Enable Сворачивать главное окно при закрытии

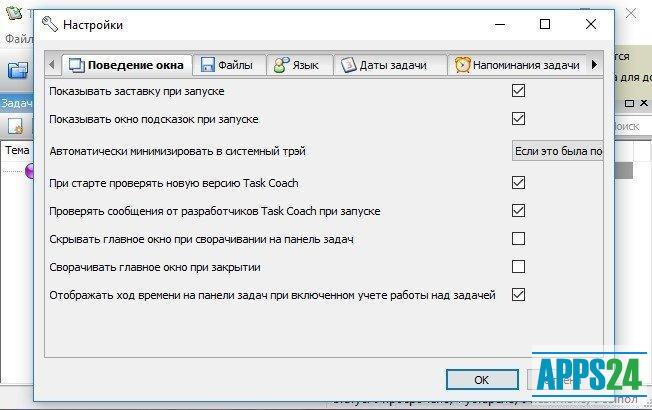tap(518, 267)
